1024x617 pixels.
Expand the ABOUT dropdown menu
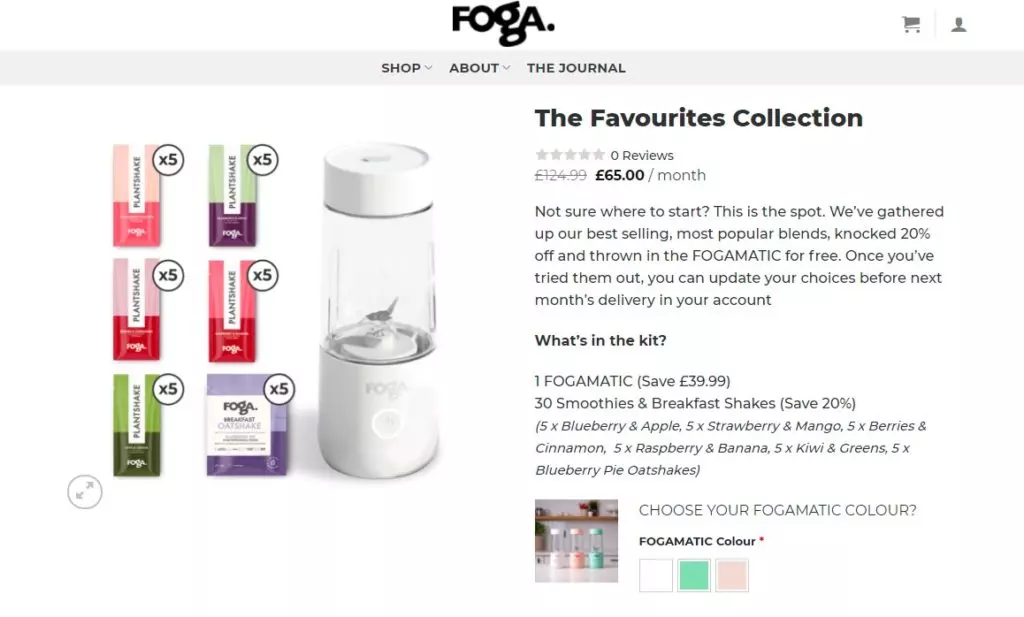(x=479, y=68)
